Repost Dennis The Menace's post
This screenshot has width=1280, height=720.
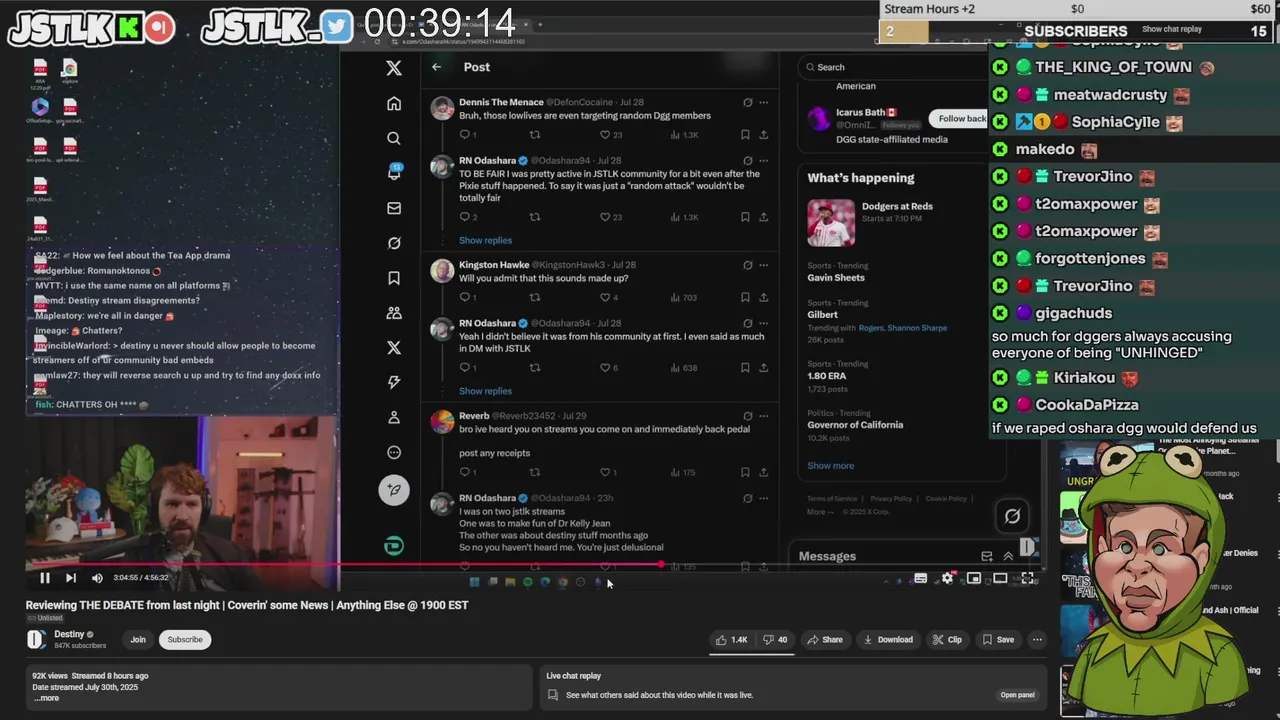click(535, 134)
